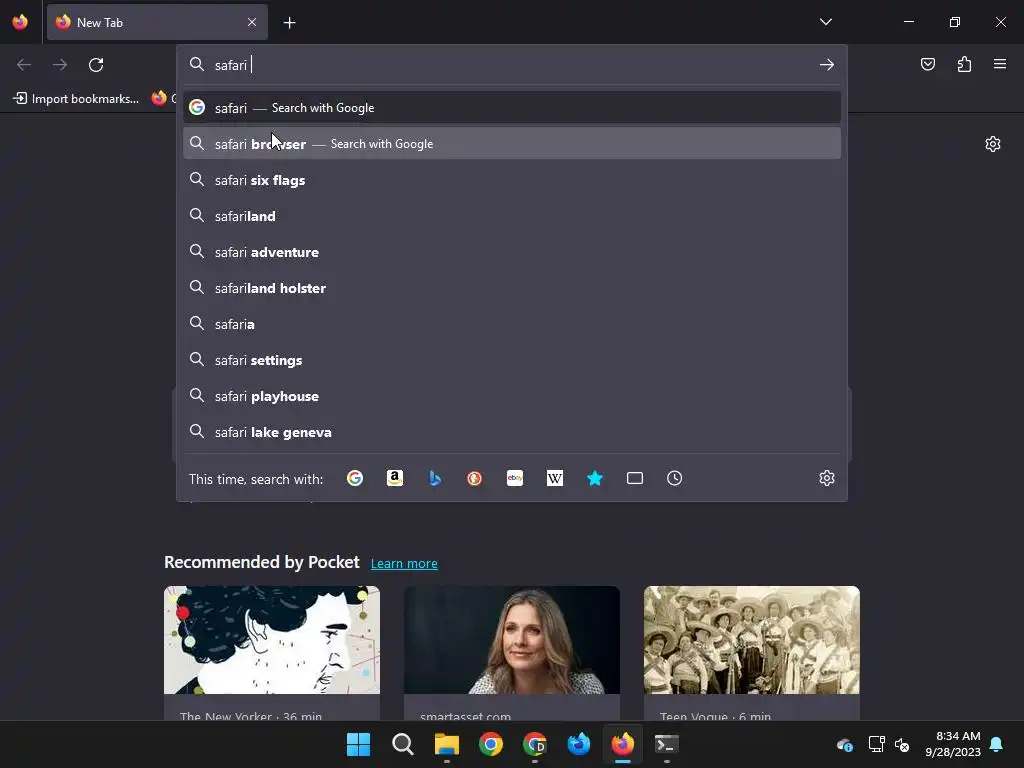This screenshot has height=768, width=1024.
Task: Personalize New Tab gear icon
Action: coord(993,144)
